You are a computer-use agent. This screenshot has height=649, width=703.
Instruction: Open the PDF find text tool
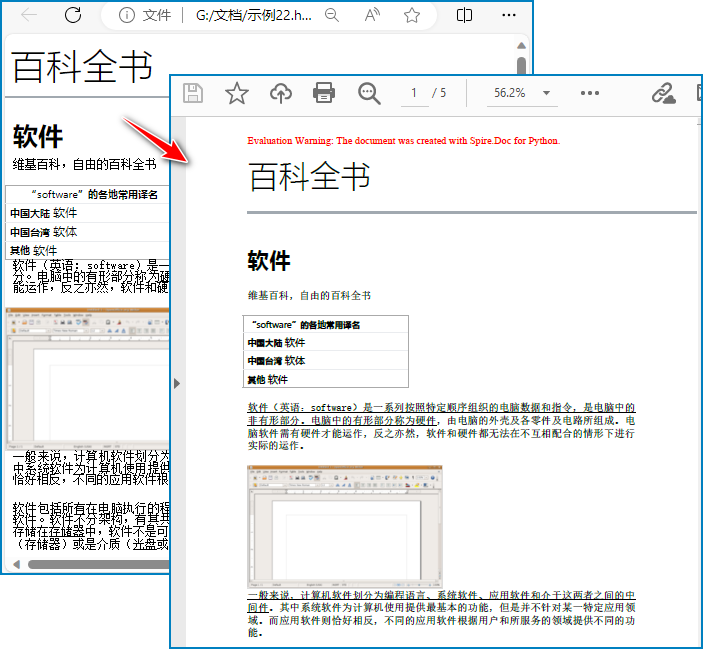tap(369, 93)
